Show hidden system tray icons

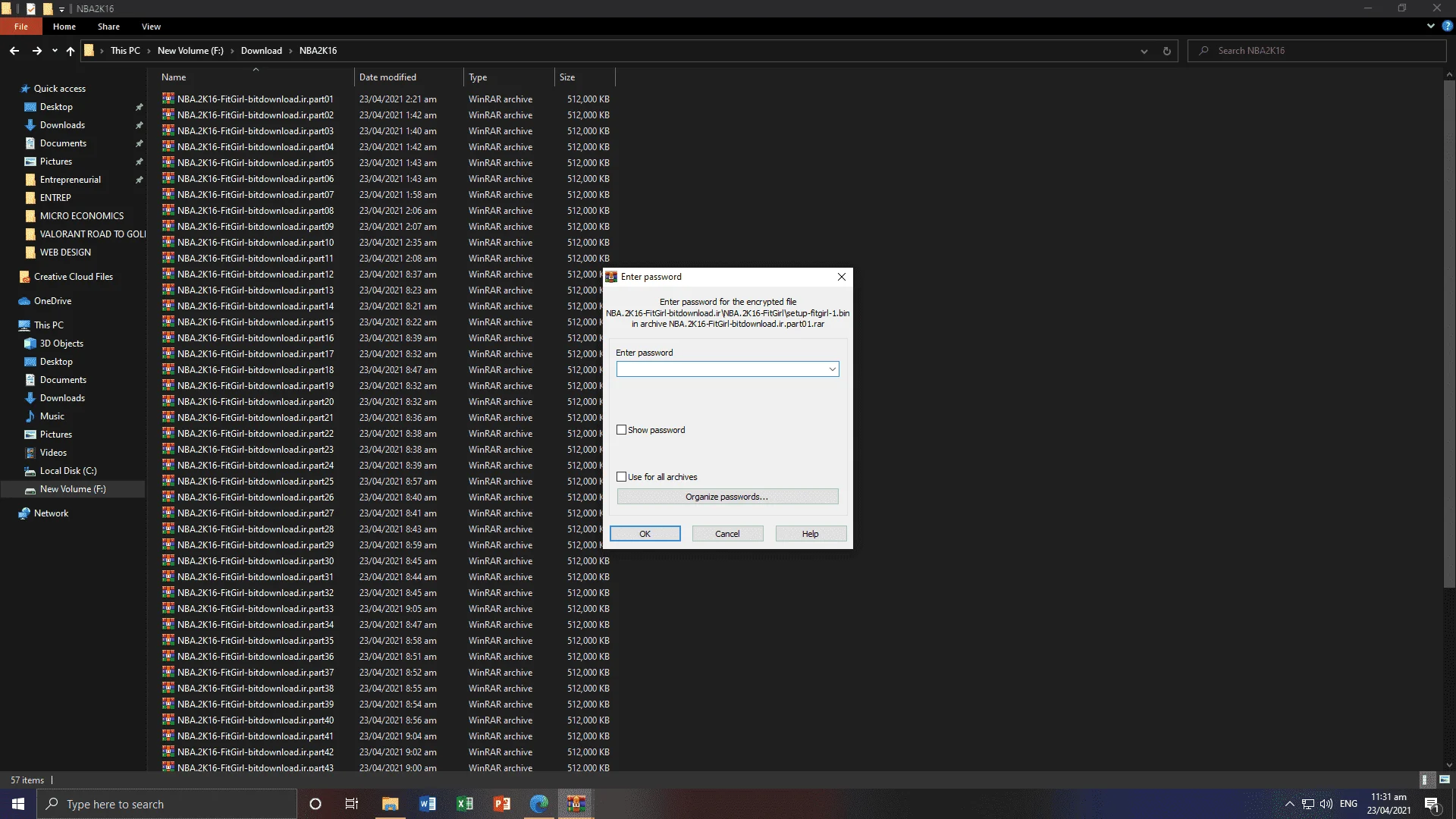(1289, 804)
